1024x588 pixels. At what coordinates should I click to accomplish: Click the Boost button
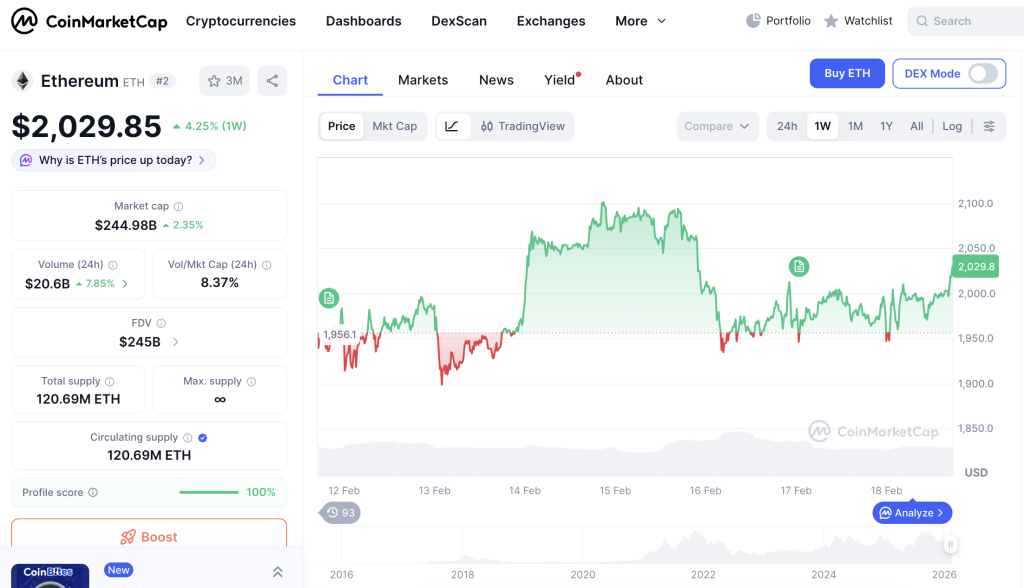pos(149,536)
